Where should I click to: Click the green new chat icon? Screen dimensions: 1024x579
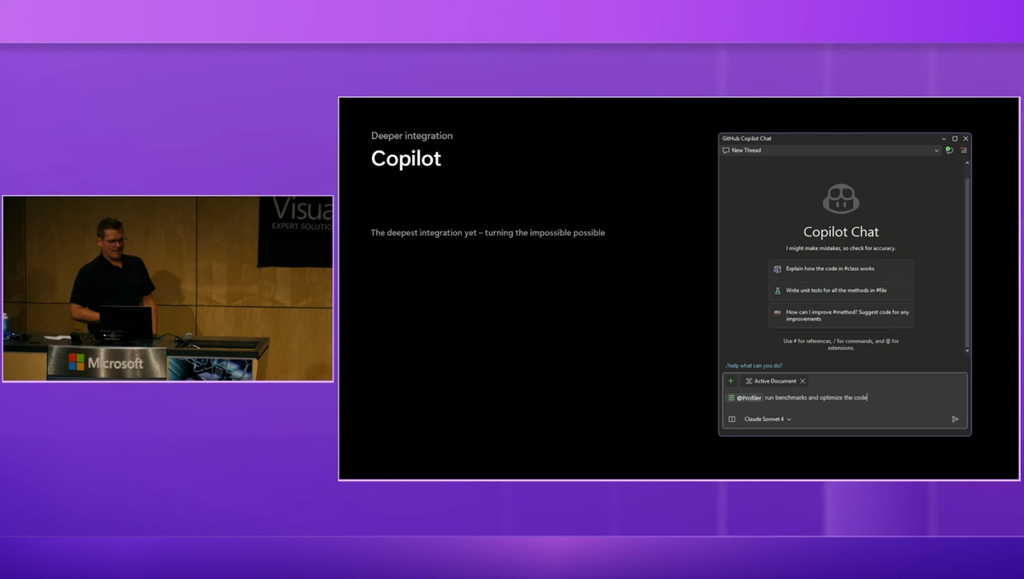pos(949,150)
